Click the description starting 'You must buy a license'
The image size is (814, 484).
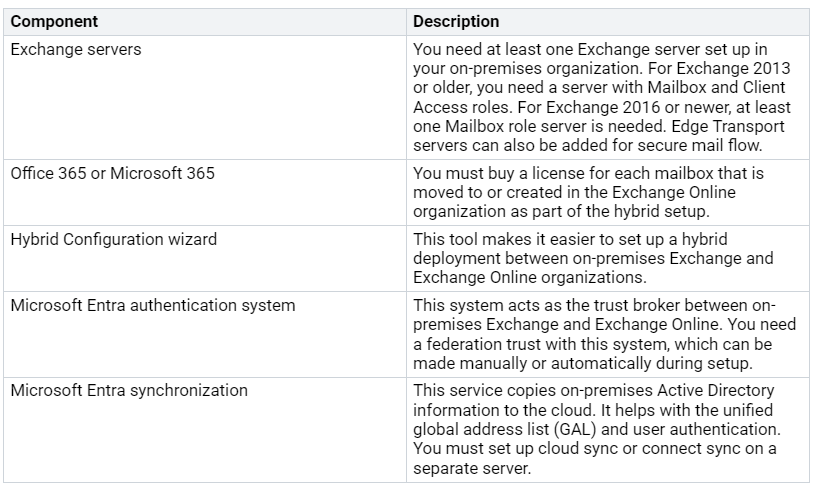coord(607,193)
